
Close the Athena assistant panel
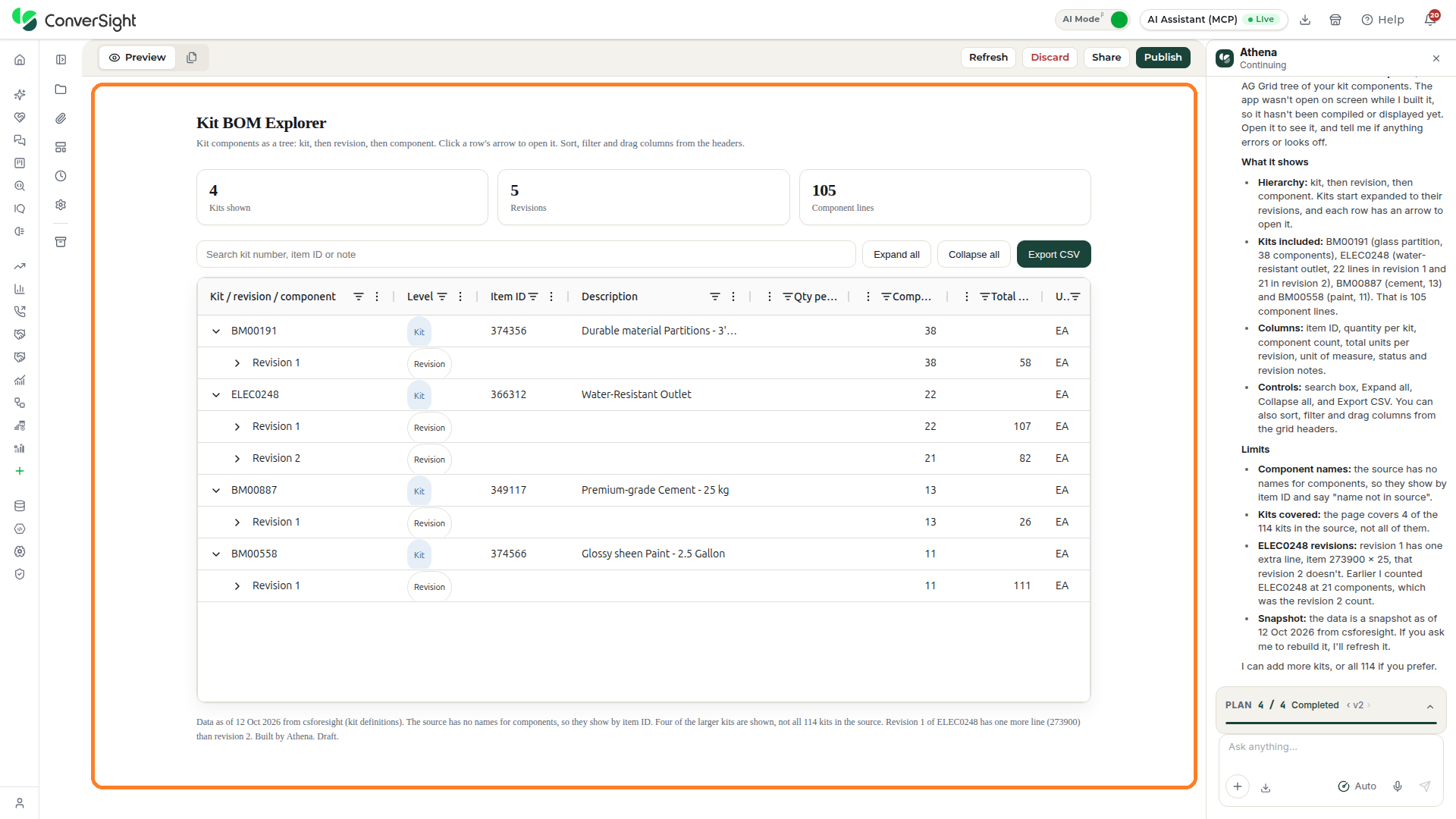1436,58
